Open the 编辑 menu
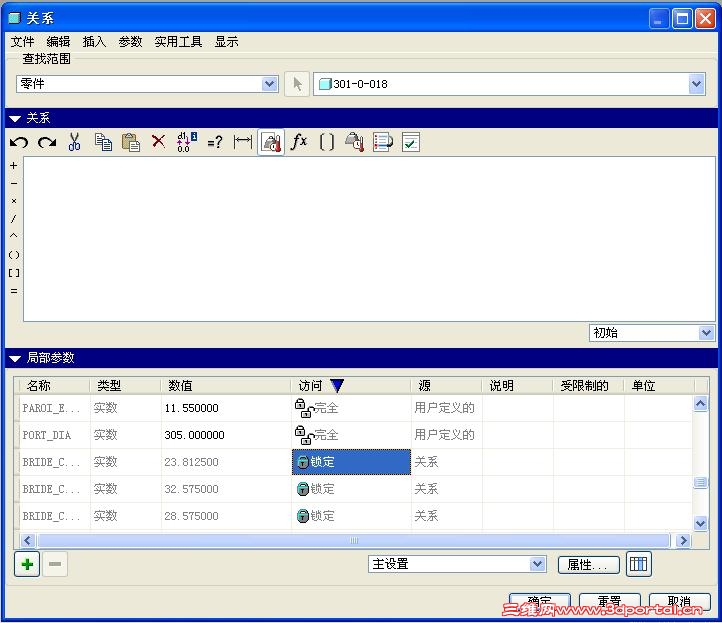The width and height of the screenshot is (722, 623). click(58, 42)
